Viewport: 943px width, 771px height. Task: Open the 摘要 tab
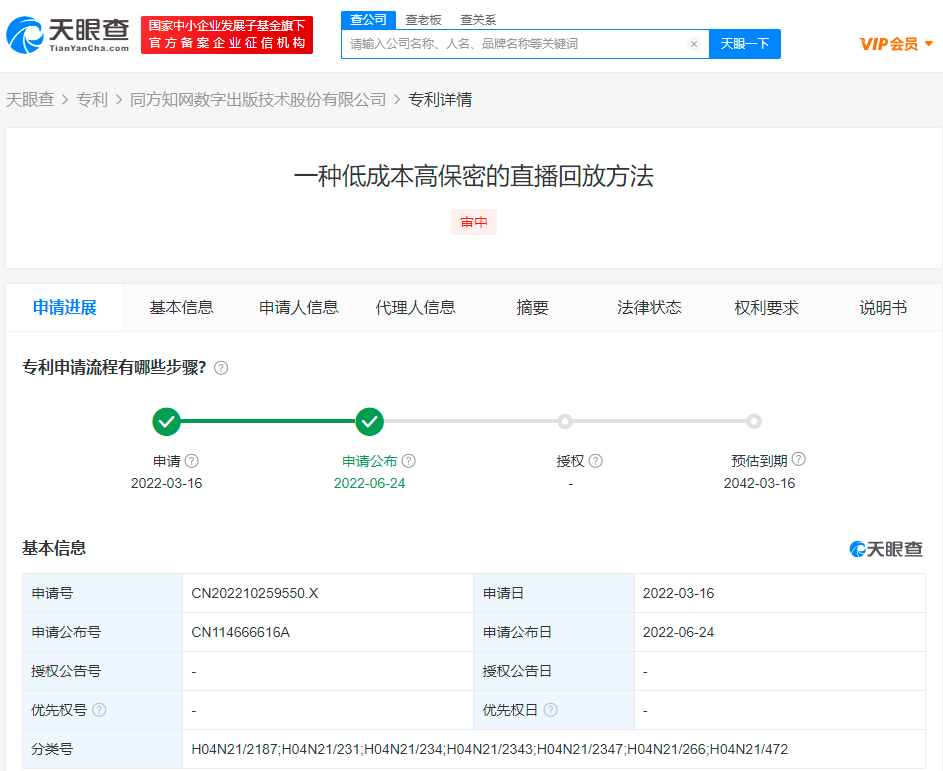[x=532, y=308]
